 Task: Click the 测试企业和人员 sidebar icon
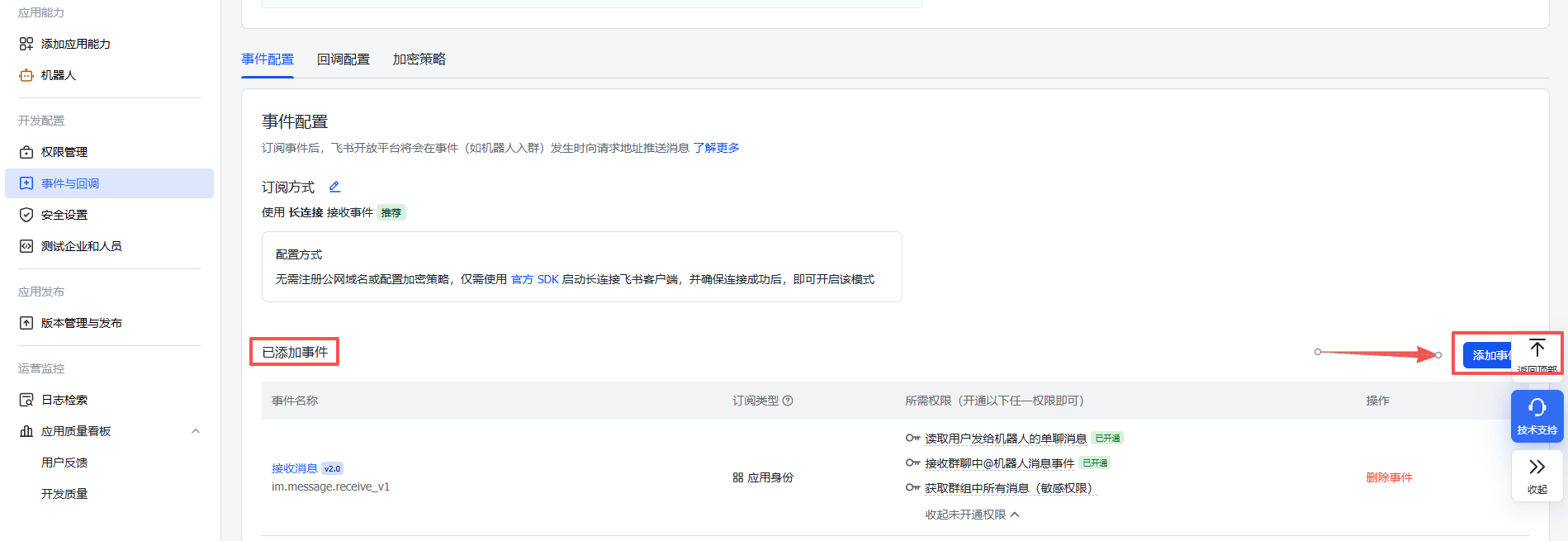(x=26, y=246)
